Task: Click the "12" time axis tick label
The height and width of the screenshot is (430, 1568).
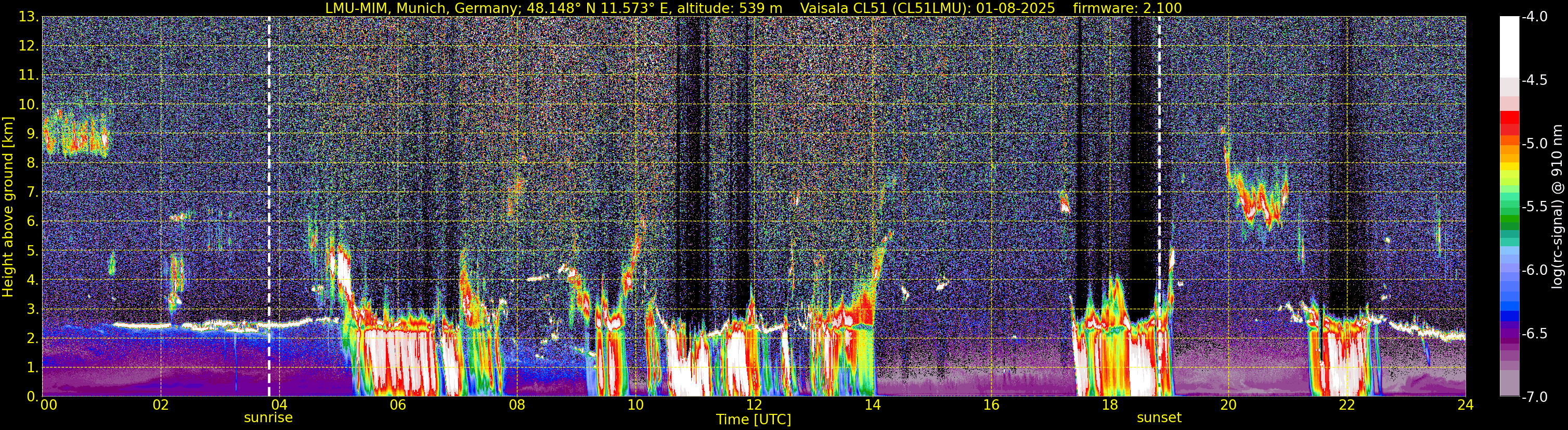Action: (x=754, y=405)
